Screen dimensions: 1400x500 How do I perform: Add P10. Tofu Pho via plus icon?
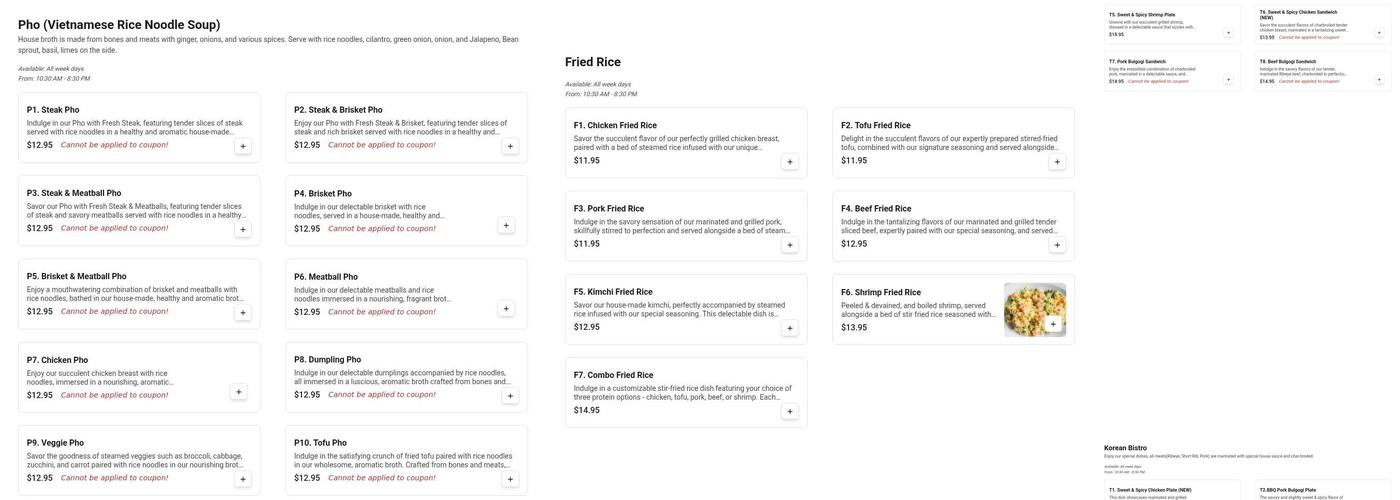click(510, 479)
